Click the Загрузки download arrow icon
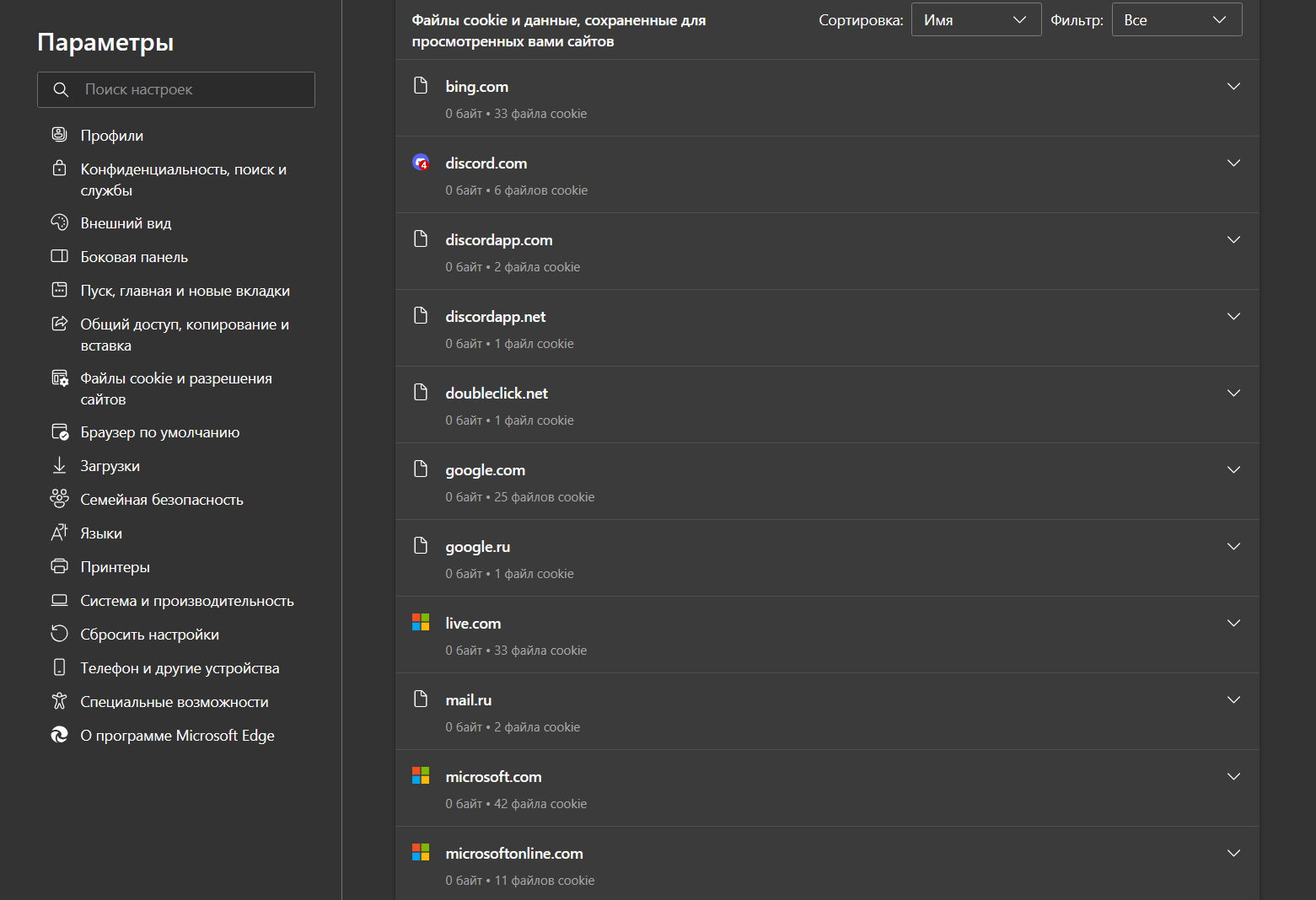 click(59, 465)
